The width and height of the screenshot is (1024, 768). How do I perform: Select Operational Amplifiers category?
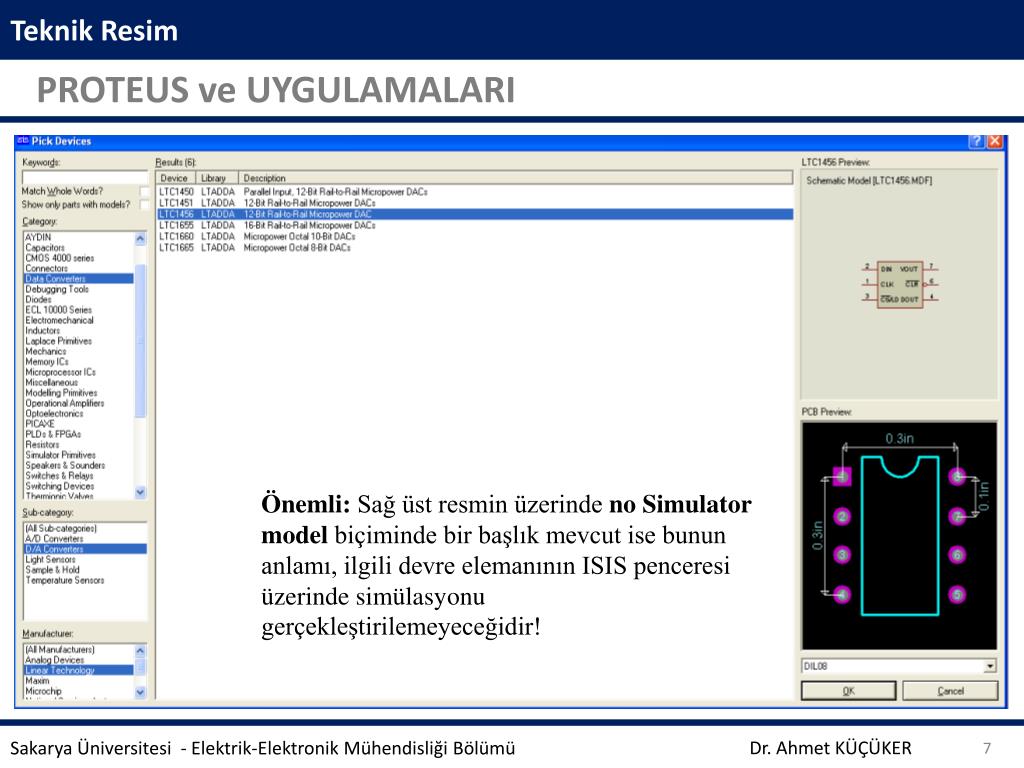pos(78,403)
